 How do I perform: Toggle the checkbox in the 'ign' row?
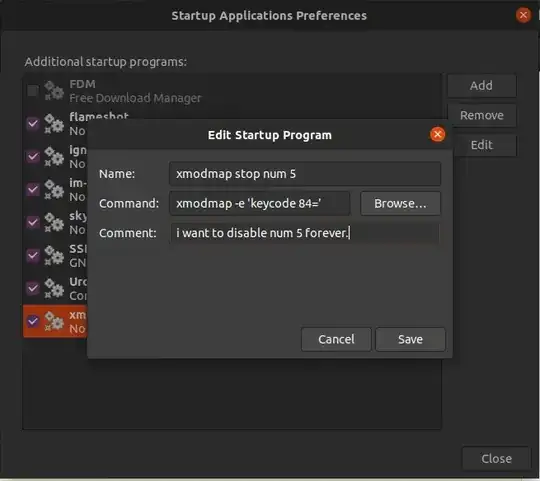[33, 156]
